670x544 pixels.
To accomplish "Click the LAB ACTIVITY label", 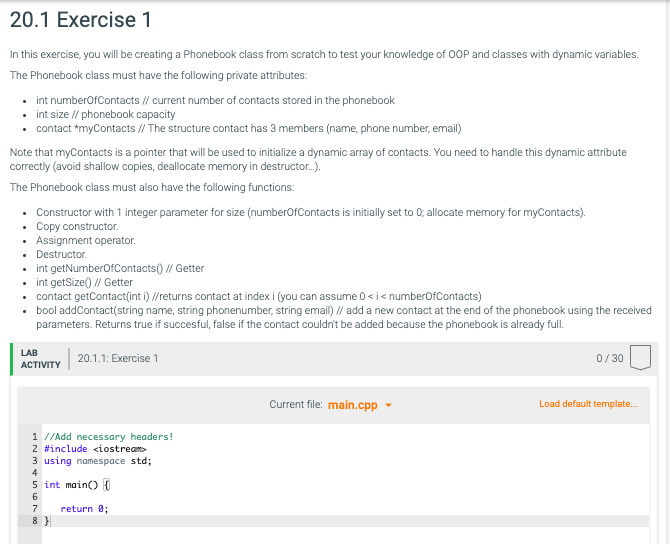I will point(41,359).
